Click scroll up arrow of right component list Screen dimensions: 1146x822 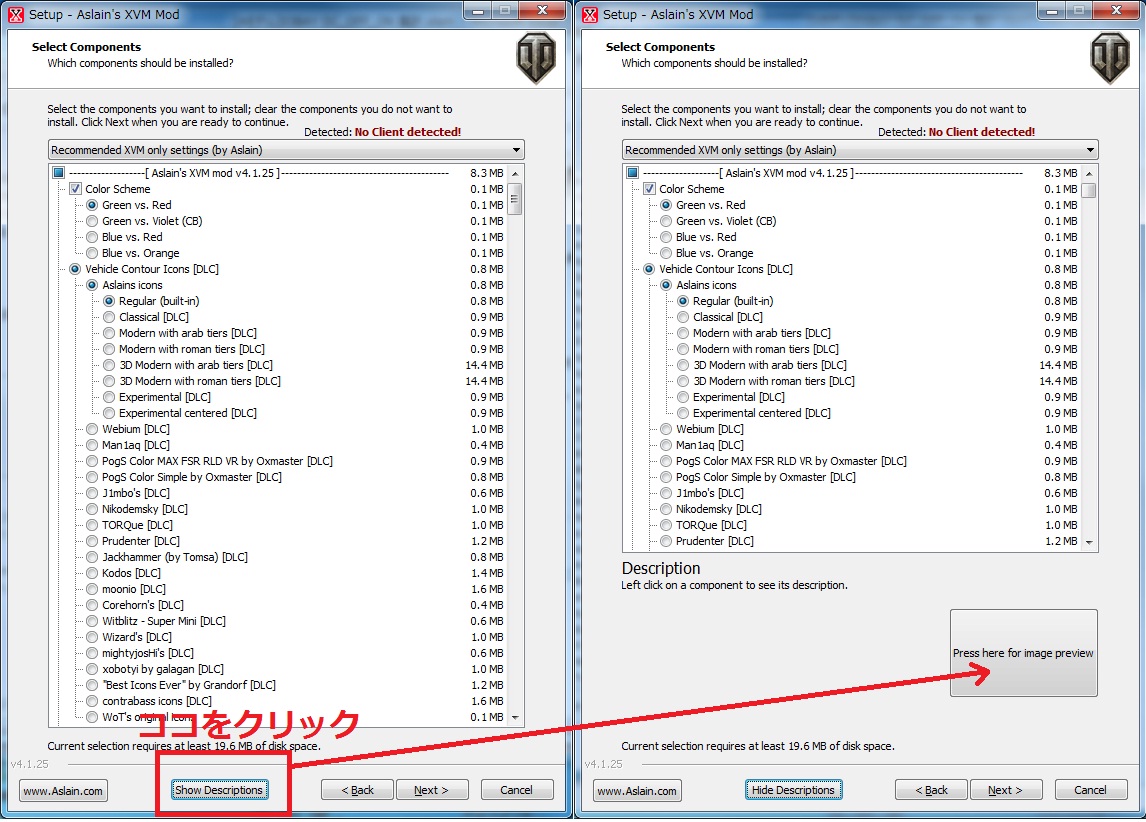point(1089,173)
